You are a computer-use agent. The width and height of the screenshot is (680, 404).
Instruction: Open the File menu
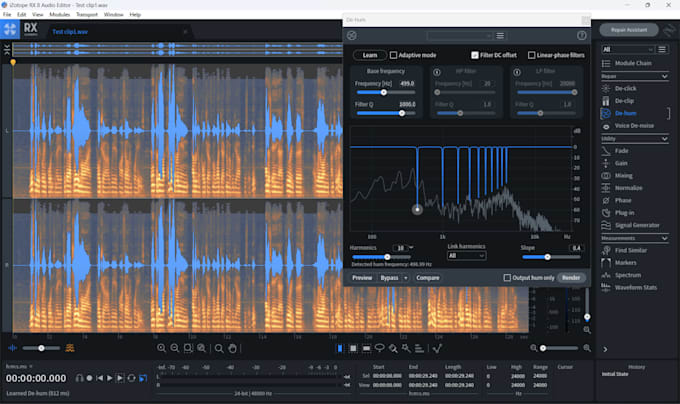point(7,14)
